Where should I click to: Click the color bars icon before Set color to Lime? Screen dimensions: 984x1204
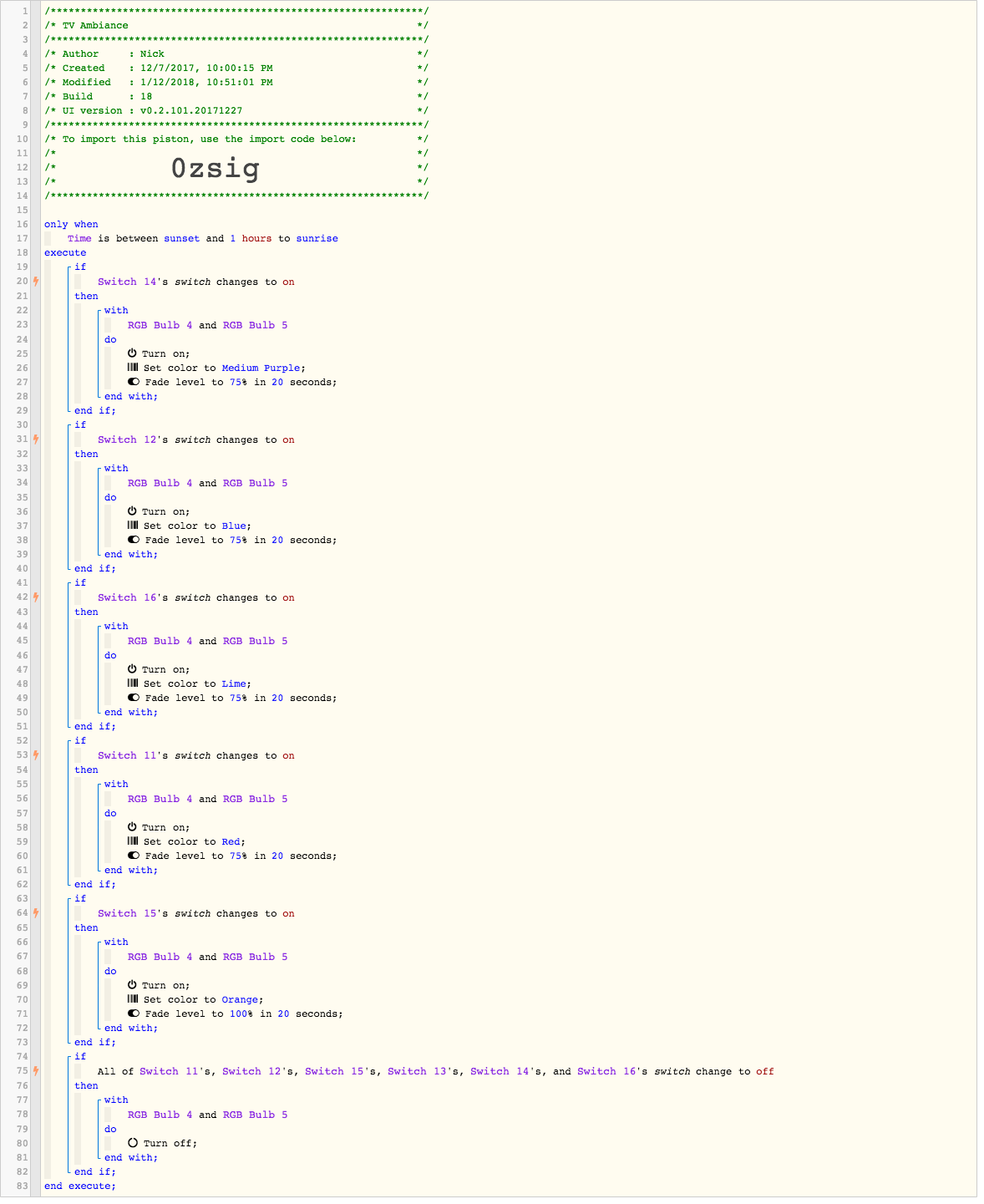[x=133, y=683]
